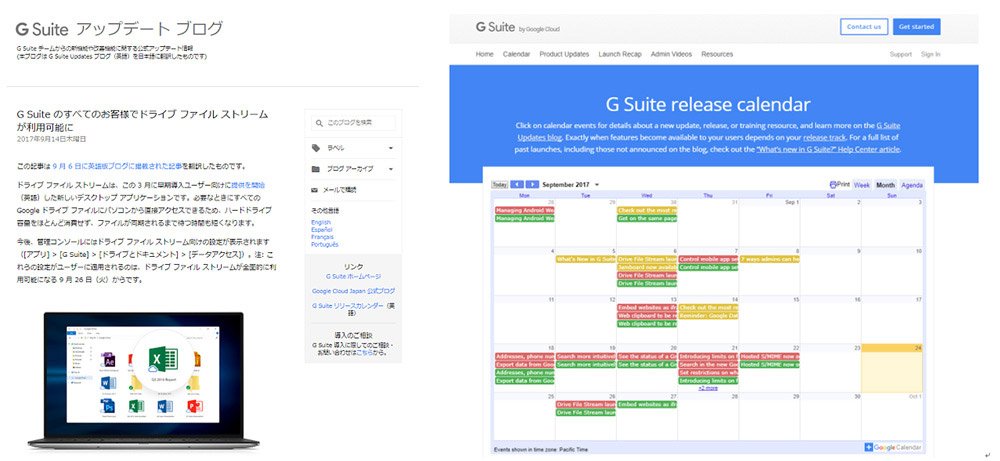
Task: Open the laptop Drive File Stream image
Action: 144,381
